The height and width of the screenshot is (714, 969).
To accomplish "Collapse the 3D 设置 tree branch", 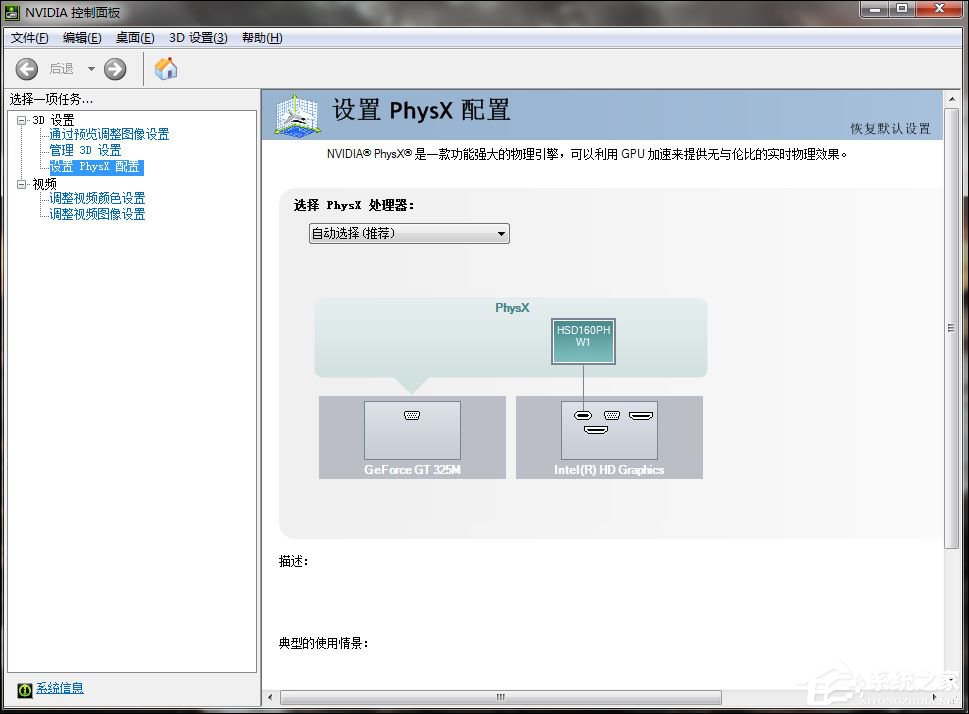I will point(21,119).
